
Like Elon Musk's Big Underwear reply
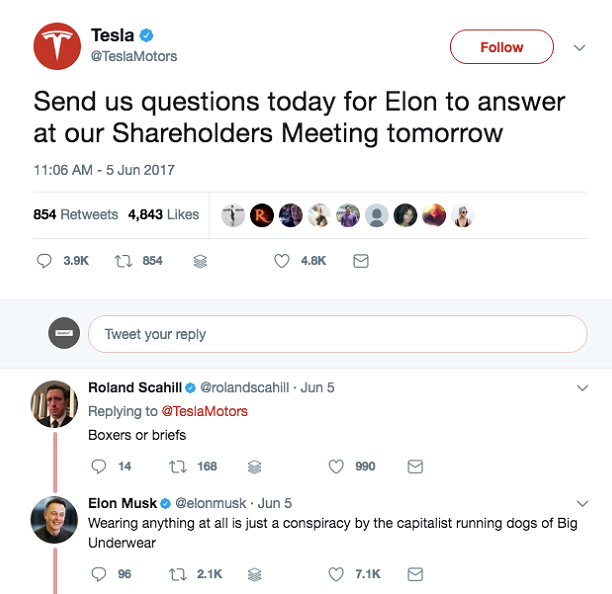pos(336,574)
